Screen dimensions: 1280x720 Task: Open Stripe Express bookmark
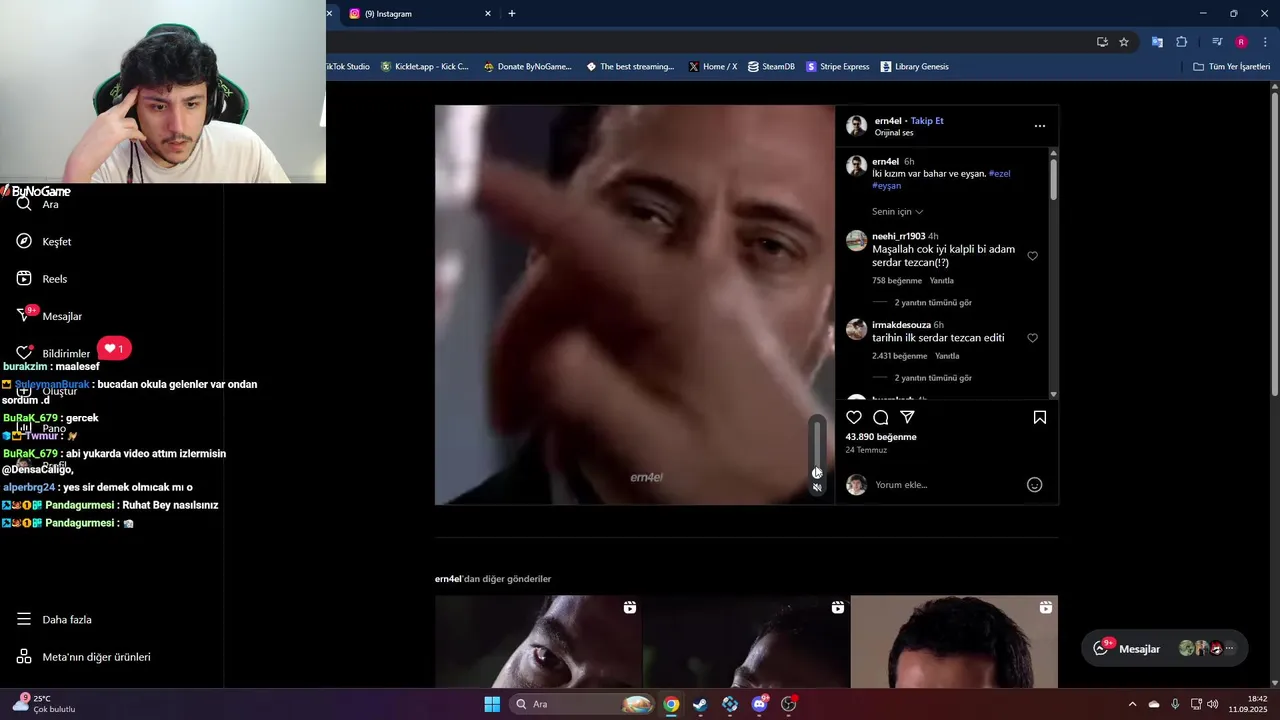point(838,67)
